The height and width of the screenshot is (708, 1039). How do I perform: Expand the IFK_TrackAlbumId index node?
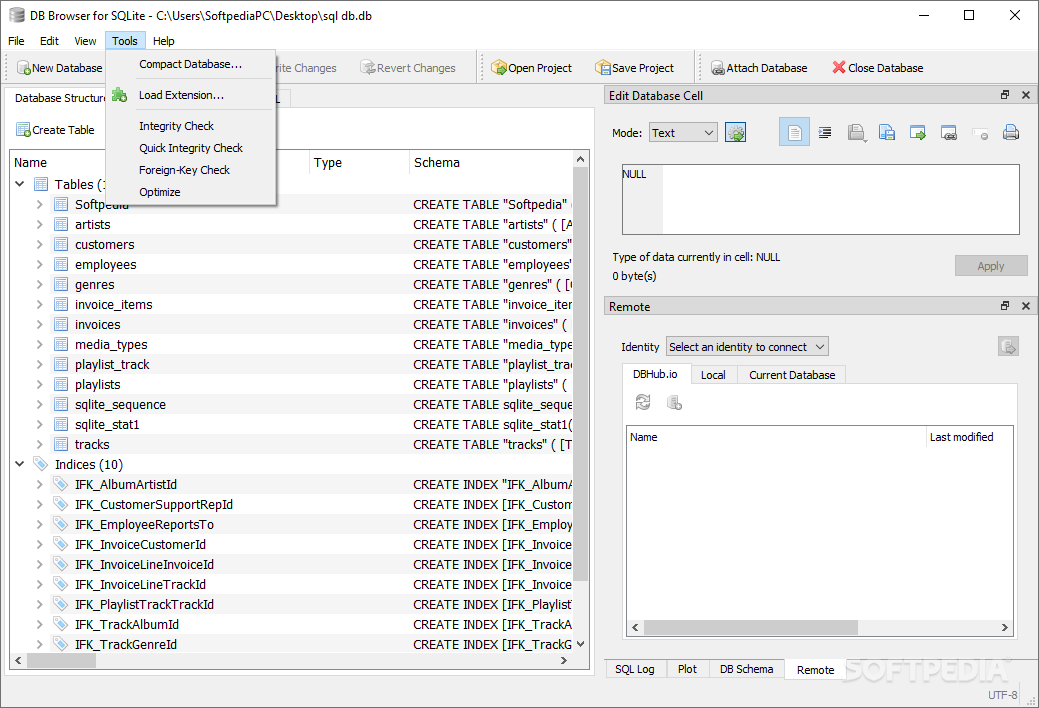[x=40, y=624]
